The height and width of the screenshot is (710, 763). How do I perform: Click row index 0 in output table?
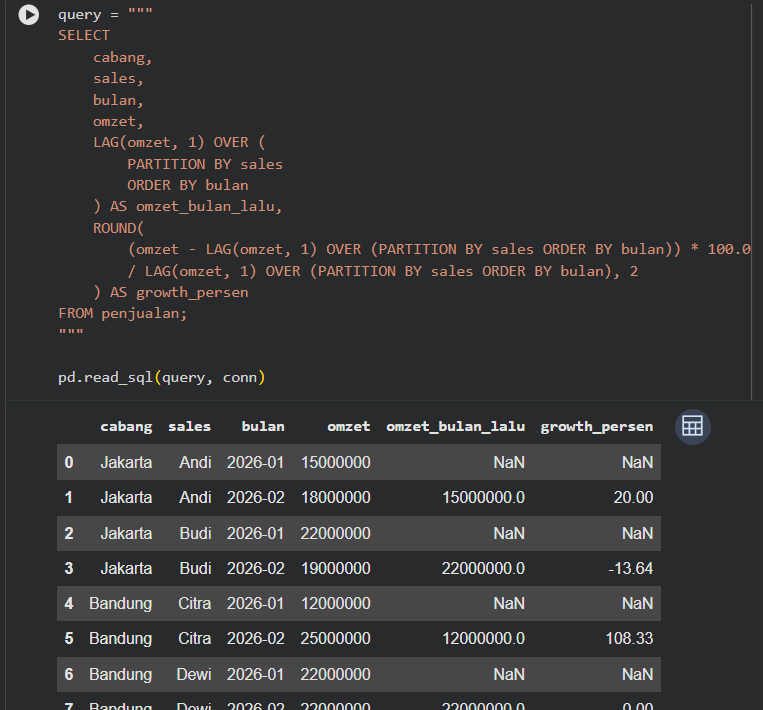pos(69,462)
